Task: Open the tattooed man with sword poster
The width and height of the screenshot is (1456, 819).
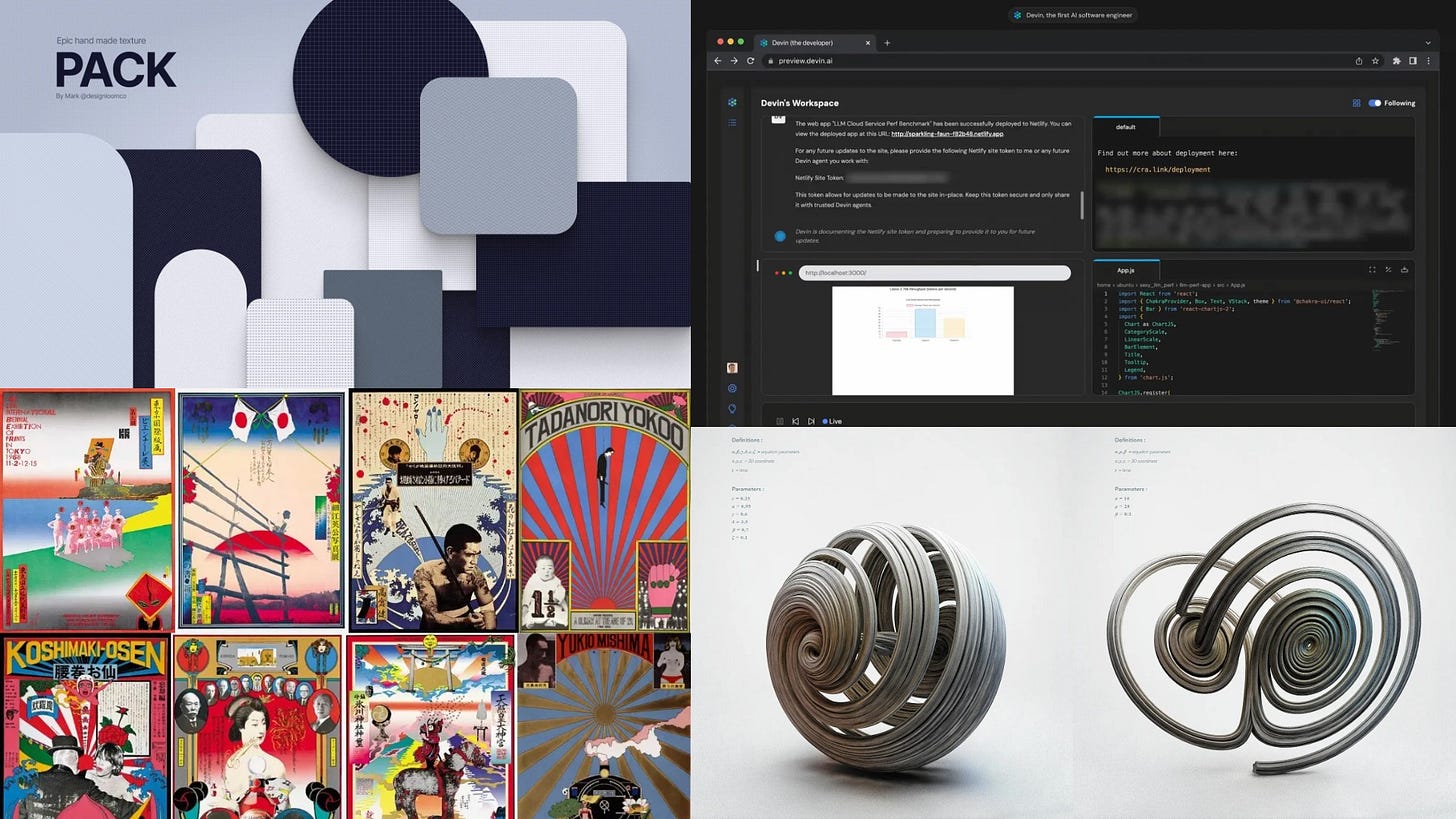Action: 432,510
